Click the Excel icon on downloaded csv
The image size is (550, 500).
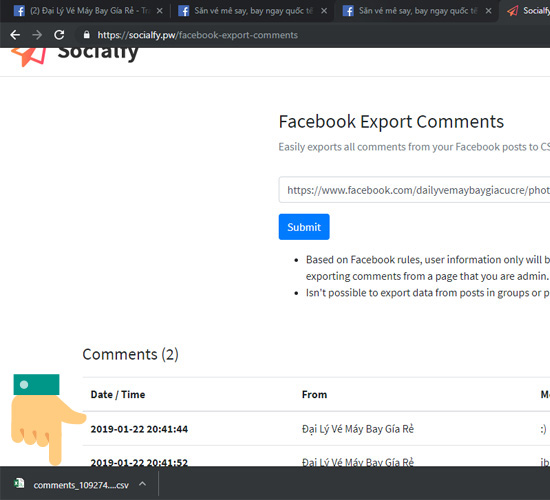tap(19, 484)
